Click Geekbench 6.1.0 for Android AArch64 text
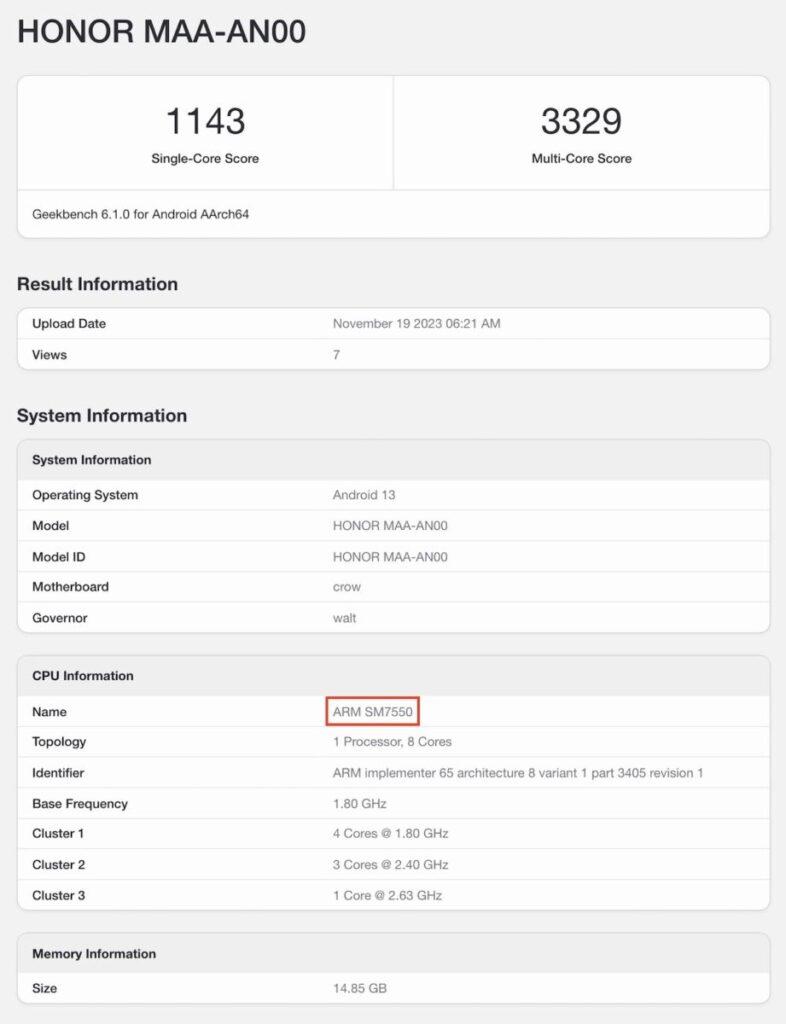This screenshot has width=786, height=1024. 140,214
